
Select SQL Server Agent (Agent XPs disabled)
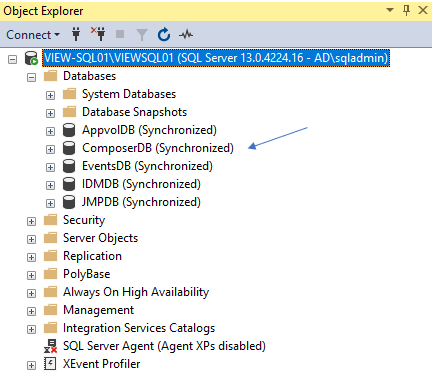click(x=164, y=346)
